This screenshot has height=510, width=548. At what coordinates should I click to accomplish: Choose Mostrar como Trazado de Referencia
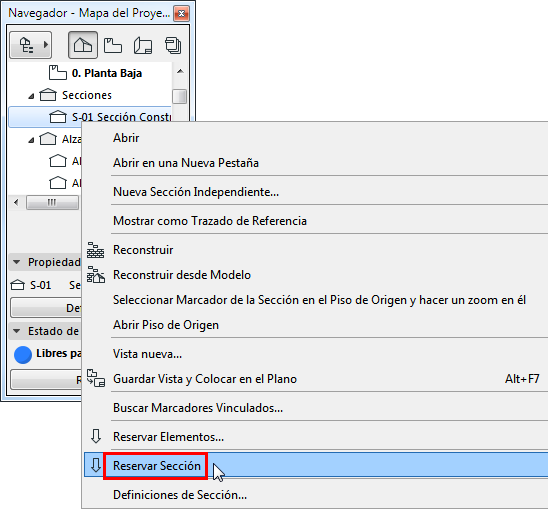coord(210,221)
